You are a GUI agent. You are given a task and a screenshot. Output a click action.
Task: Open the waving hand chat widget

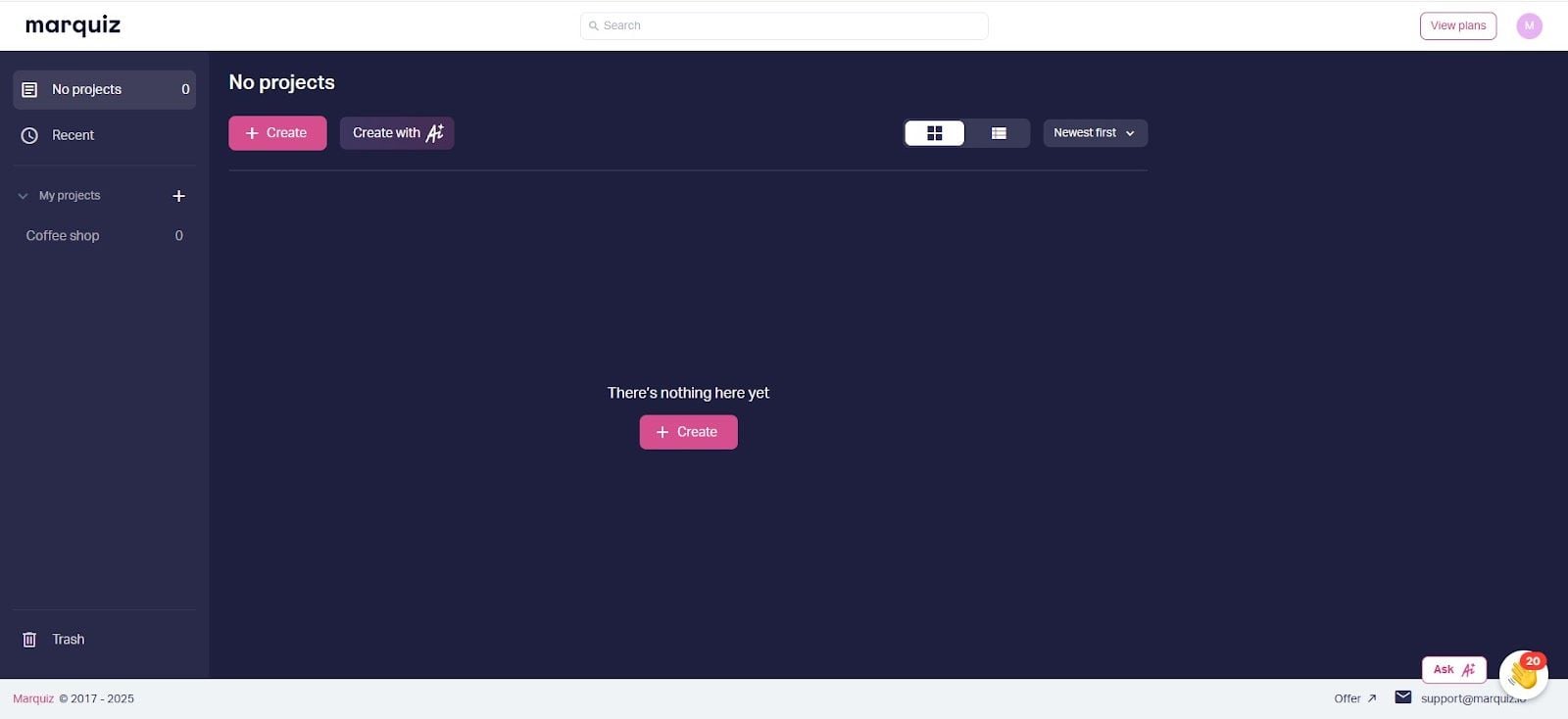coord(1524,674)
